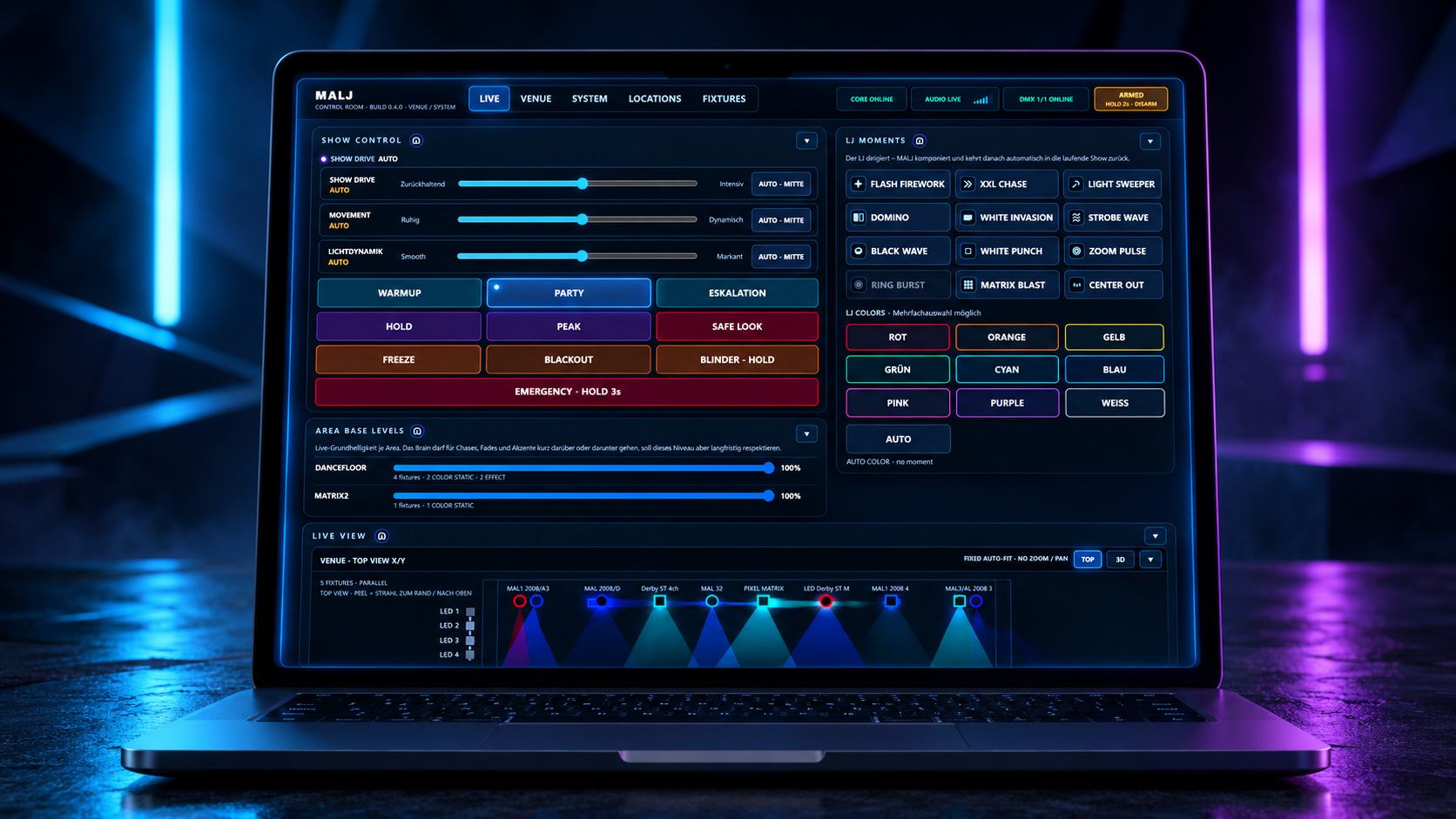The height and width of the screenshot is (819, 1456).
Task: Activate the Blackout button
Action: pos(569,359)
